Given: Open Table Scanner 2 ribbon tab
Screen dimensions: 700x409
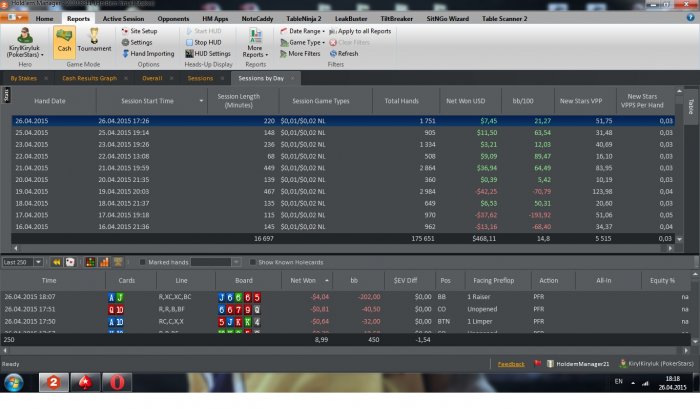Looking at the screenshot, I should click(504, 19).
